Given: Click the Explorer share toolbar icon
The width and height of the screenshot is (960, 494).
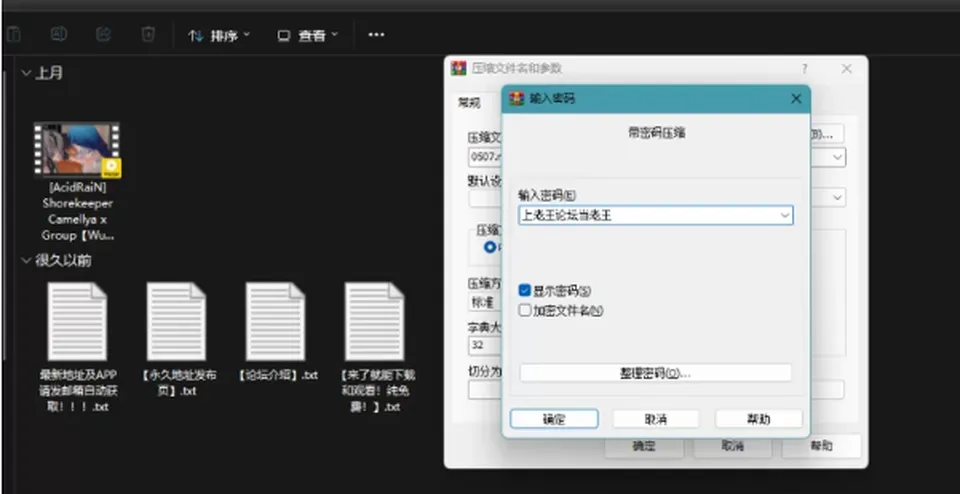Looking at the screenshot, I should click(103, 34).
